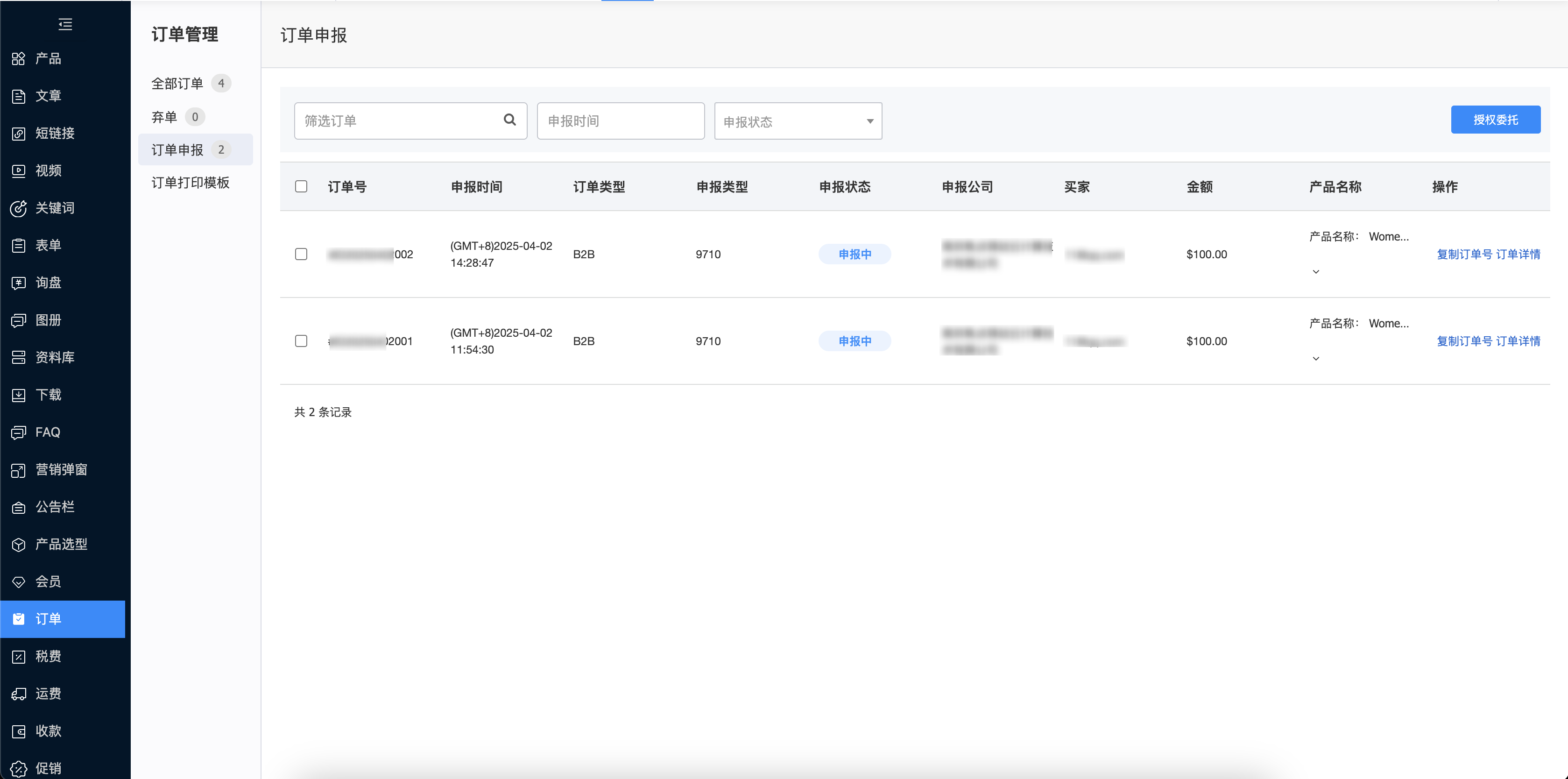Open the 运费 shipping truck icon
Viewport: 1568px width, 779px height.
click(x=19, y=694)
